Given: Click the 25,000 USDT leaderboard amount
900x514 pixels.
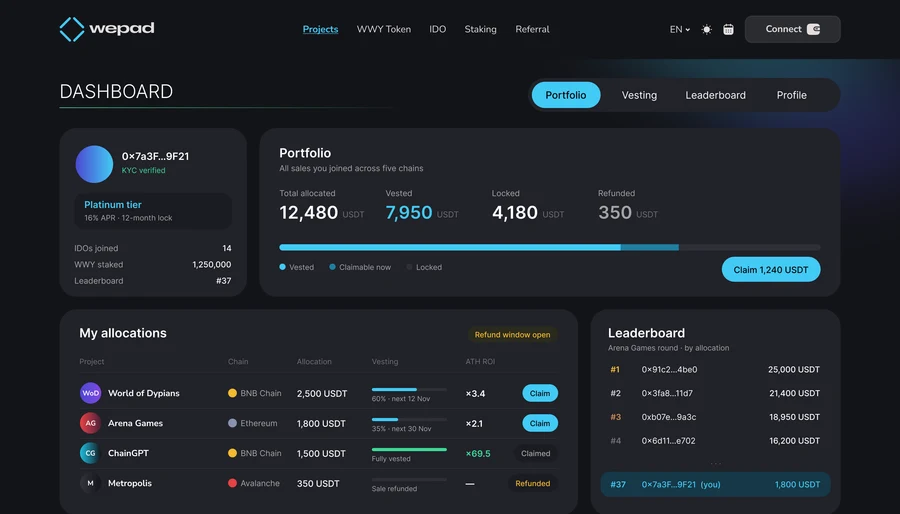Looking at the screenshot, I should (794, 369).
